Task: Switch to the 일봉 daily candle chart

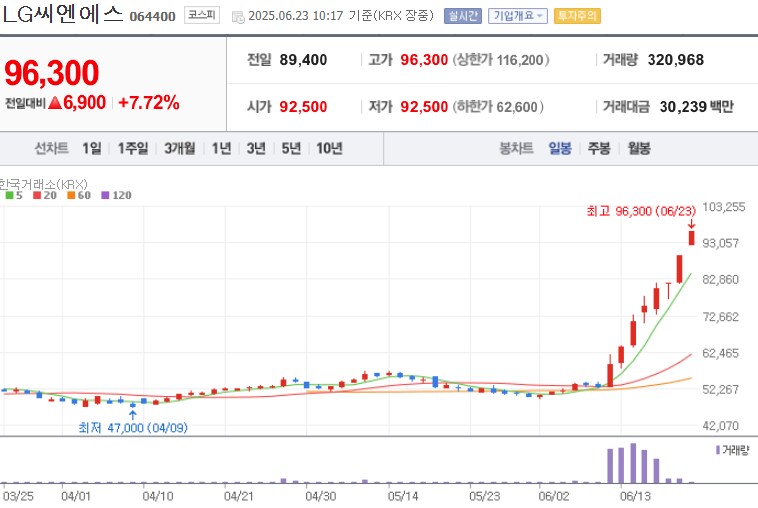Action: pos(560,148)
